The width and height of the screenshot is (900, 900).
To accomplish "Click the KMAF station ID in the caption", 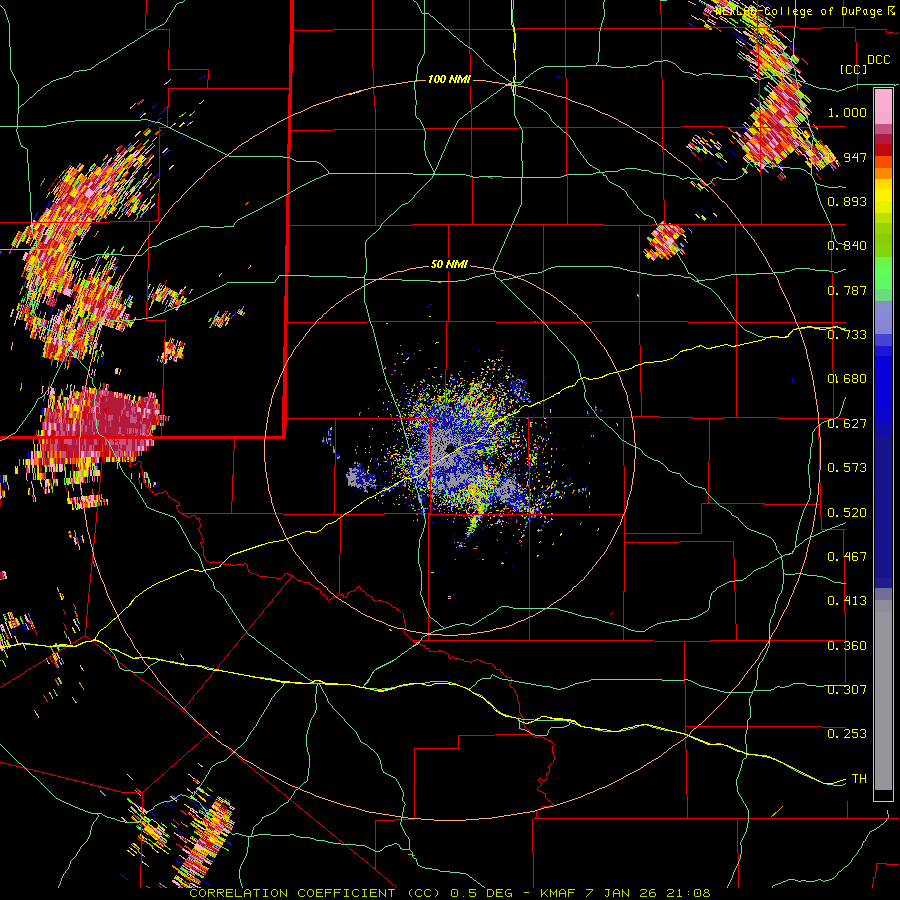I will [560, 893].
